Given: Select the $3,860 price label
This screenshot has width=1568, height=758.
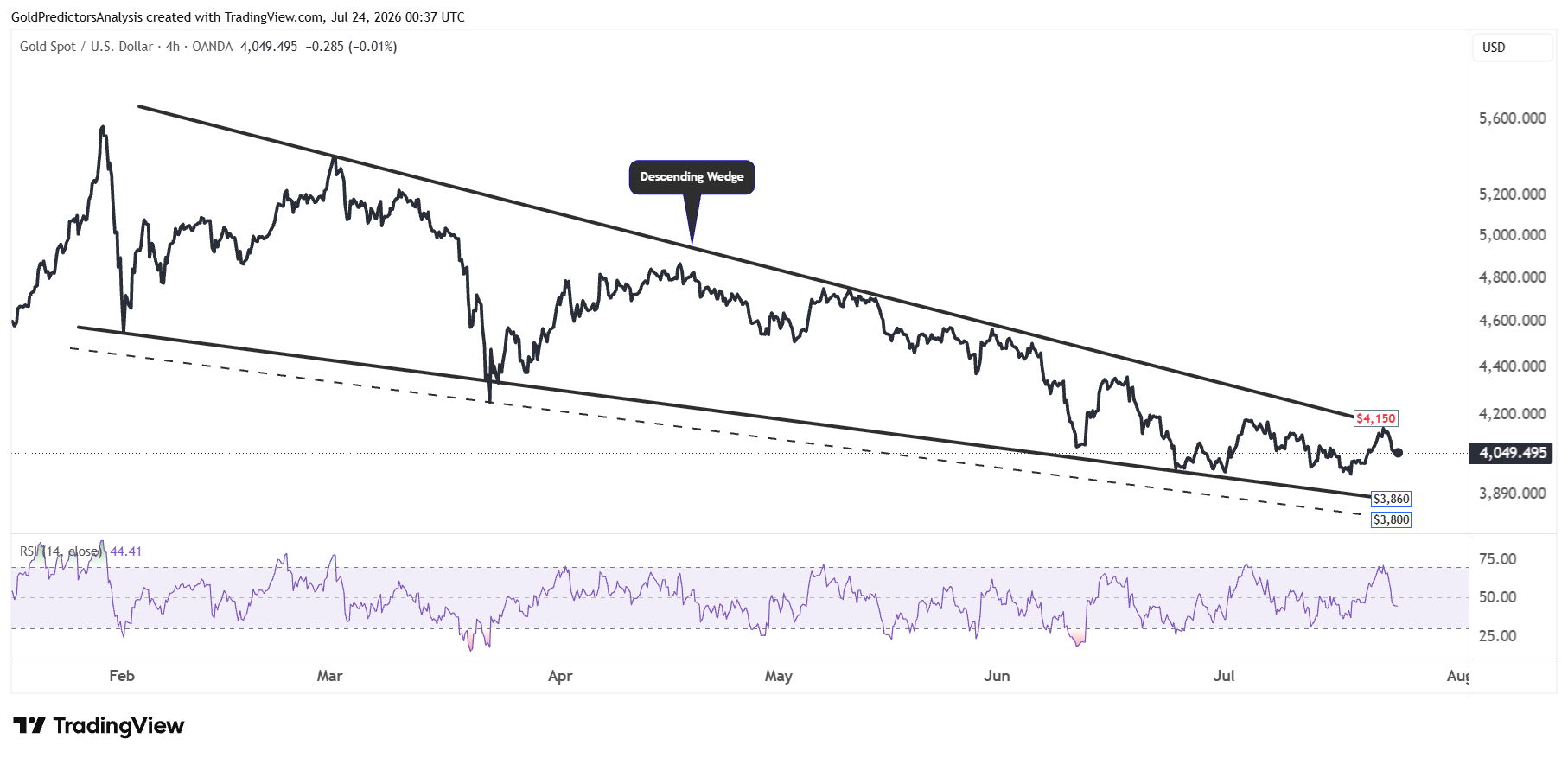Looking at the screenshot, I should tap(1391, 499).
